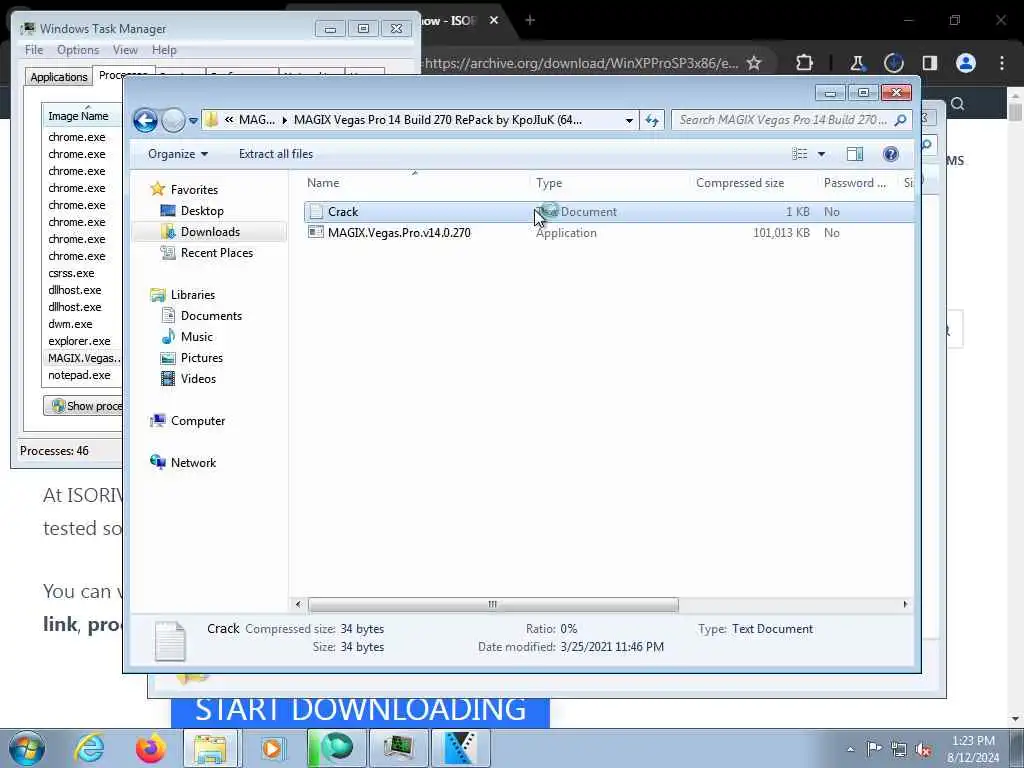The width and height of the screenshot is (1024, 768).
Task: Close the ISORIVER Chrome tab
Action: (x=494, y=20)
